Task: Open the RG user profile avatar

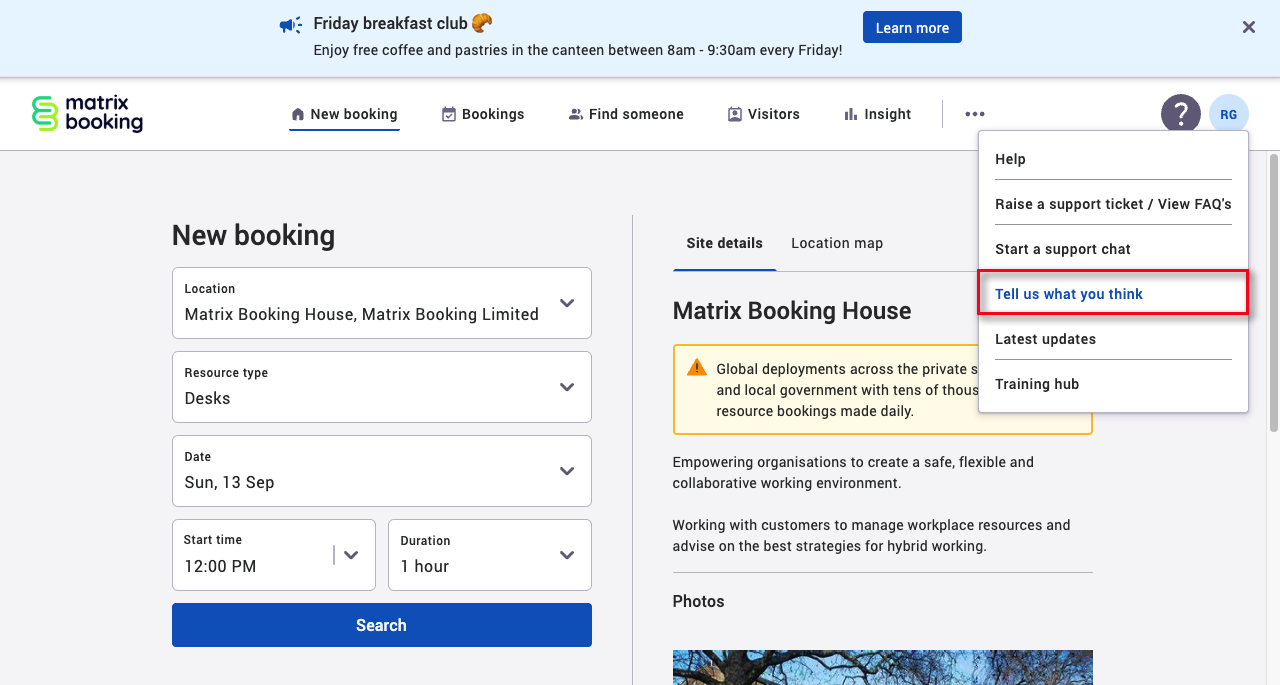Action: click(x=1229, y=114)
